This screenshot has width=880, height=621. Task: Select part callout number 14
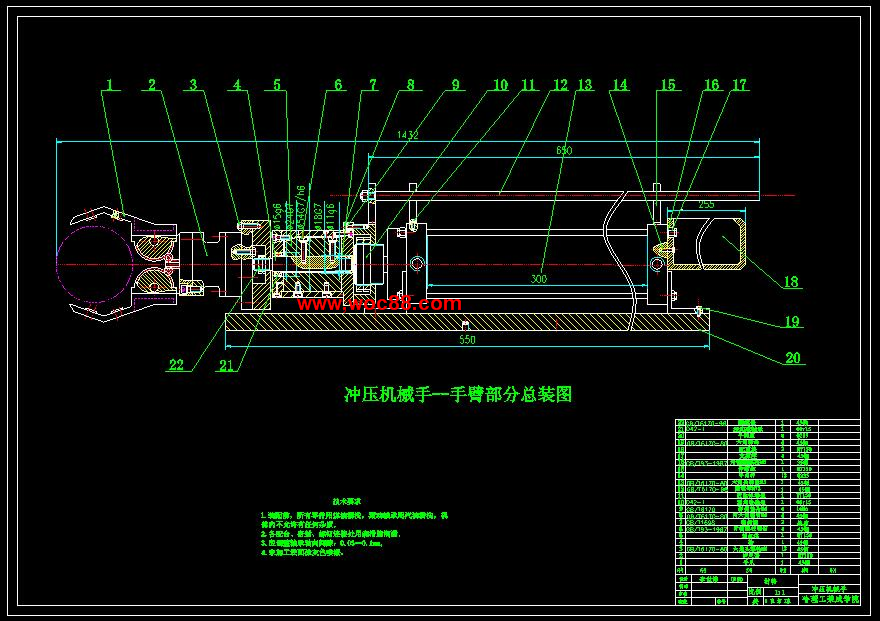pos(620,85)
